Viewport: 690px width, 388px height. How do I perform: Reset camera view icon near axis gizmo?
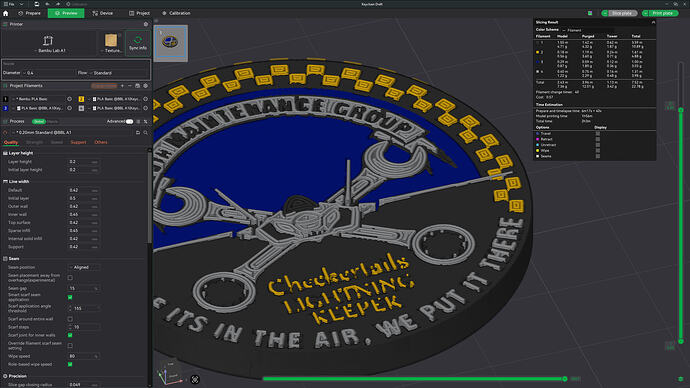(195, 379)
